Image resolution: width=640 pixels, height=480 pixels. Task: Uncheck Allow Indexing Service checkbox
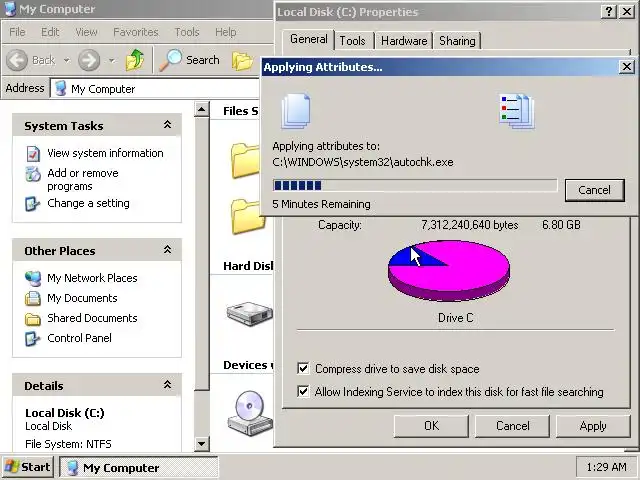click(x=303, y=392)
